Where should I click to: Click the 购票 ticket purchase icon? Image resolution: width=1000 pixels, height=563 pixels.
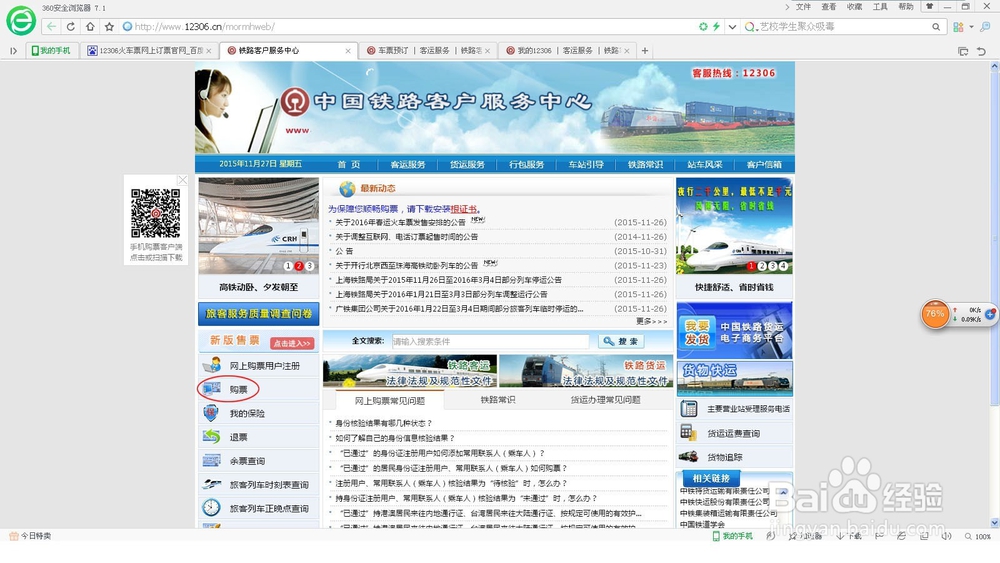(x=212, y=389)
